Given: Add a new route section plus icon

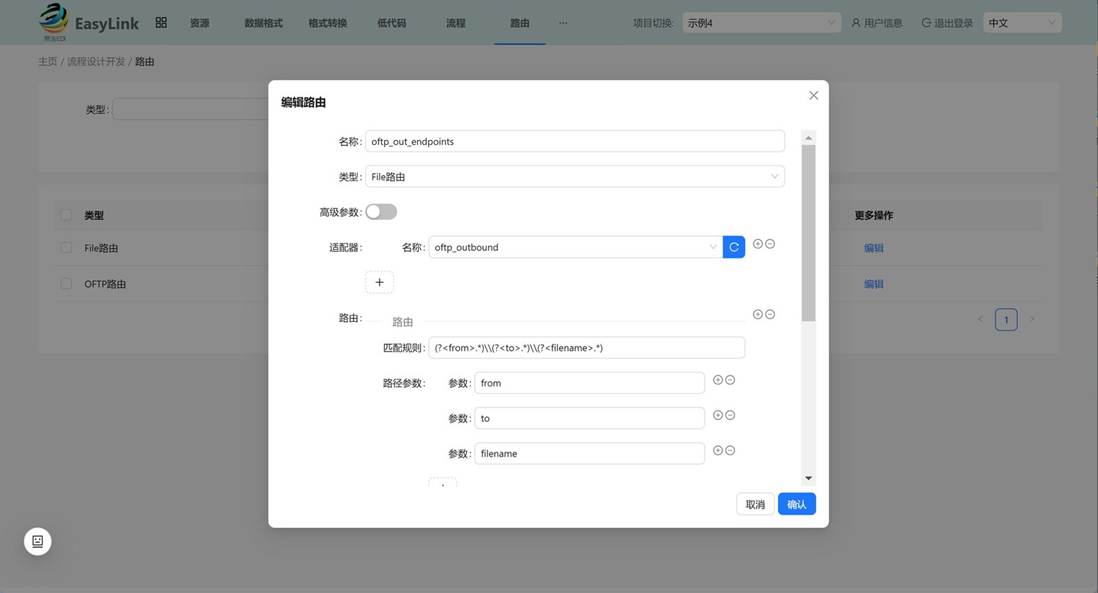Looking at the screenshot, I should pos(758,314).
